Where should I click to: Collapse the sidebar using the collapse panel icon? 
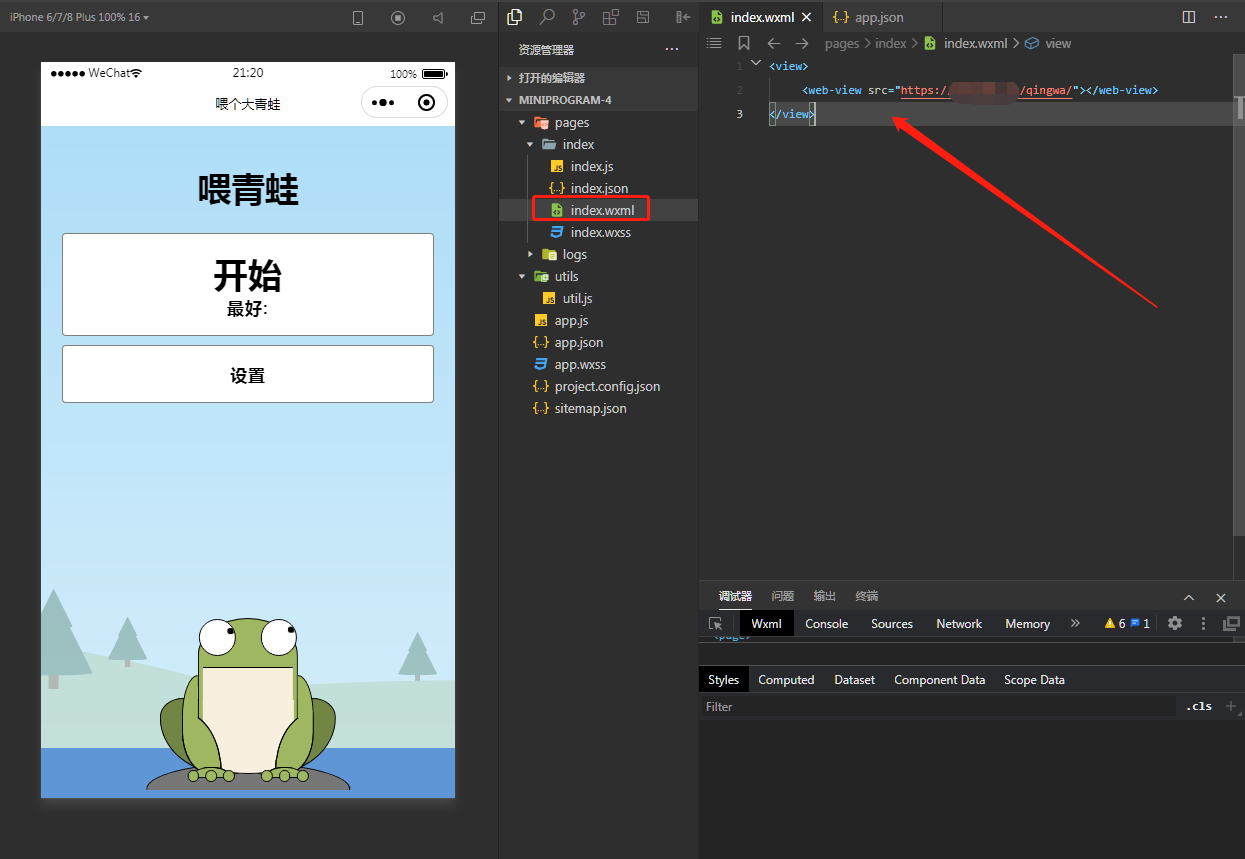point(683,17)
